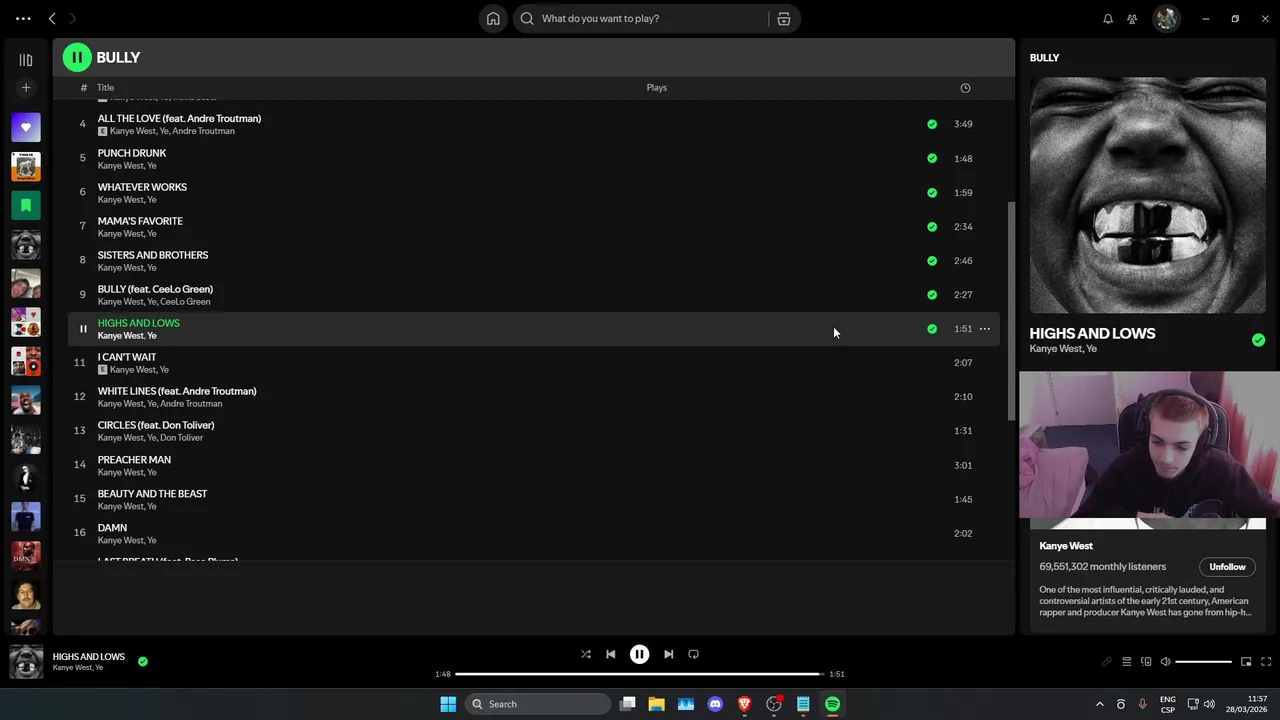The height and width of the screenshot is (720, 1280).
Task: Show hidden system tray icons
Action: (x=1100, y=704)
